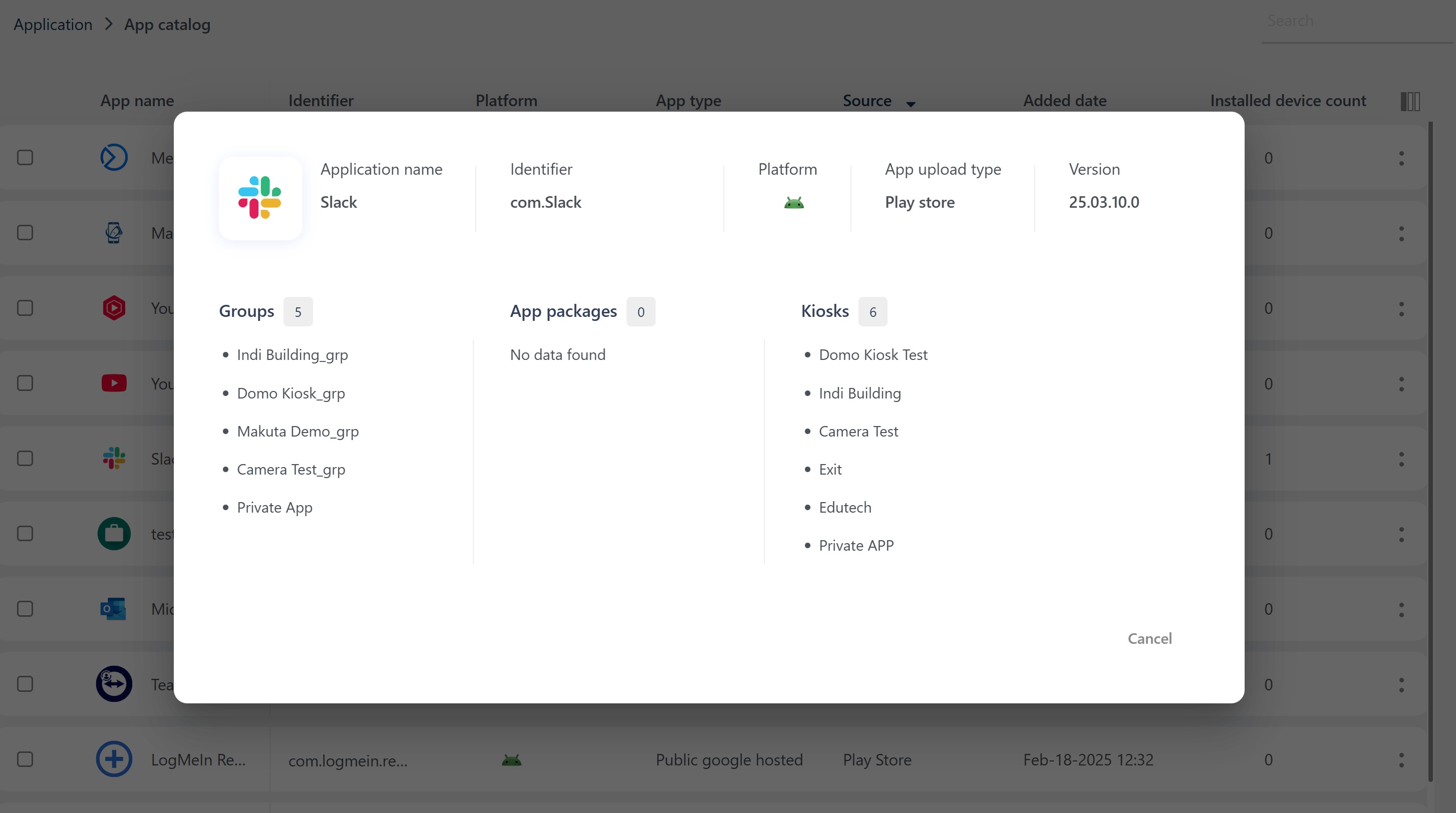Sort by Added date column header
The height and width of the screenshot is (813, 1456).
click(1064, 101)
